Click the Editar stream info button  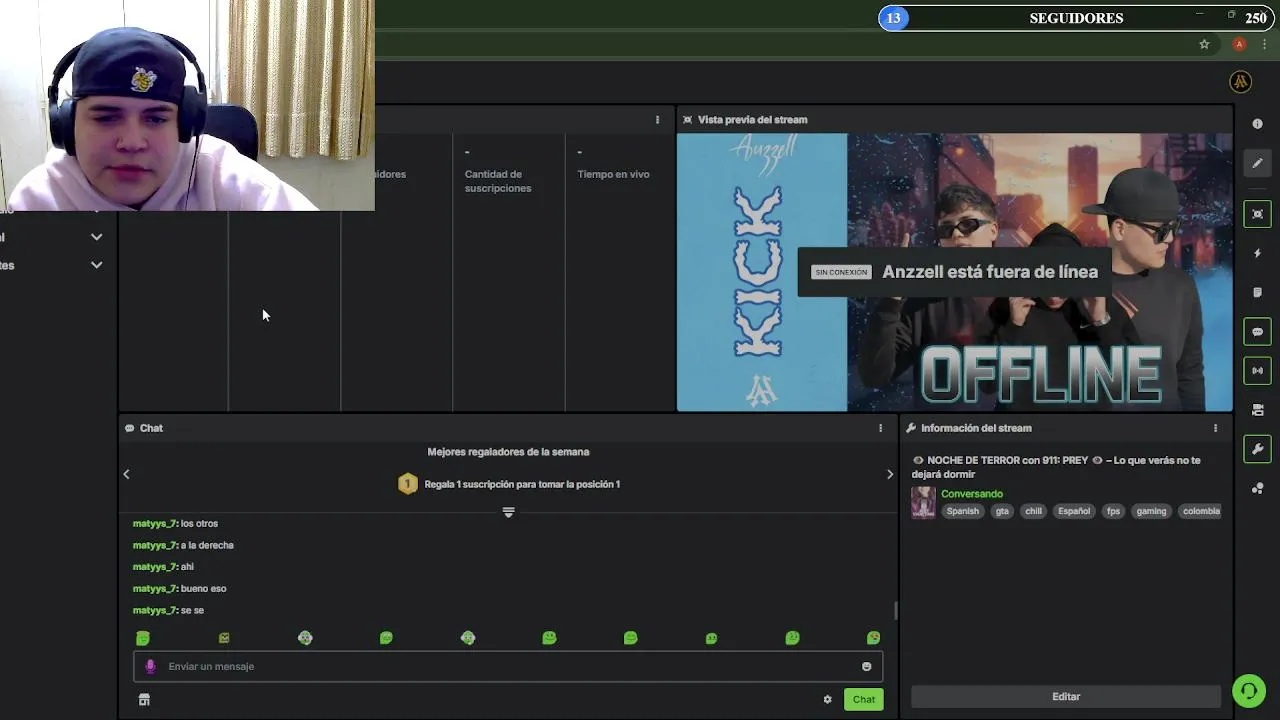coord(1066,697)
